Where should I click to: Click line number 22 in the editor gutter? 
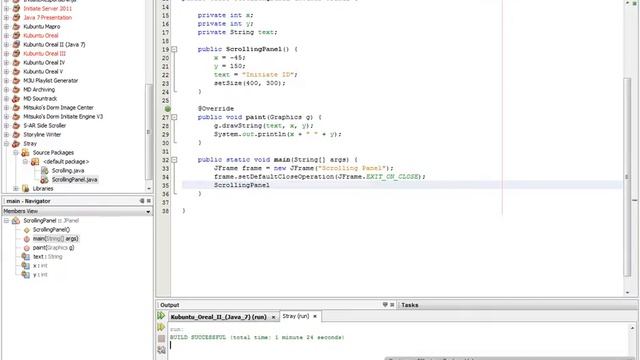coord(165,75)
